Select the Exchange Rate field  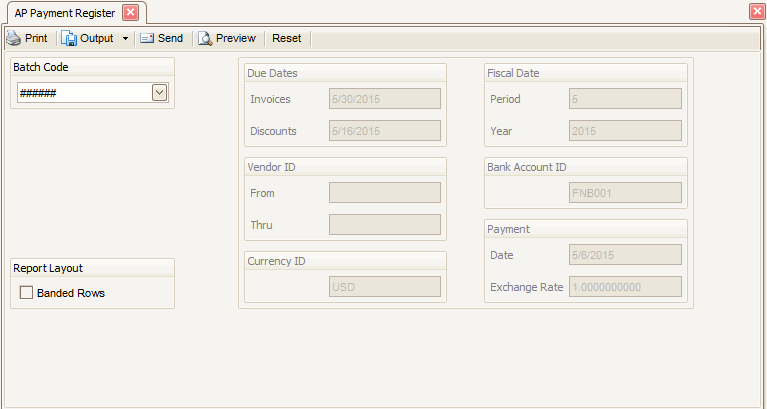(x=625, y=287)
